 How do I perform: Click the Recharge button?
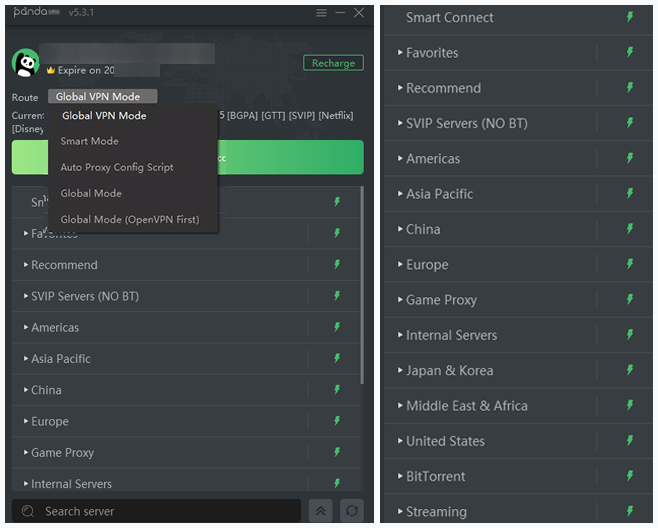coord(333,63)
